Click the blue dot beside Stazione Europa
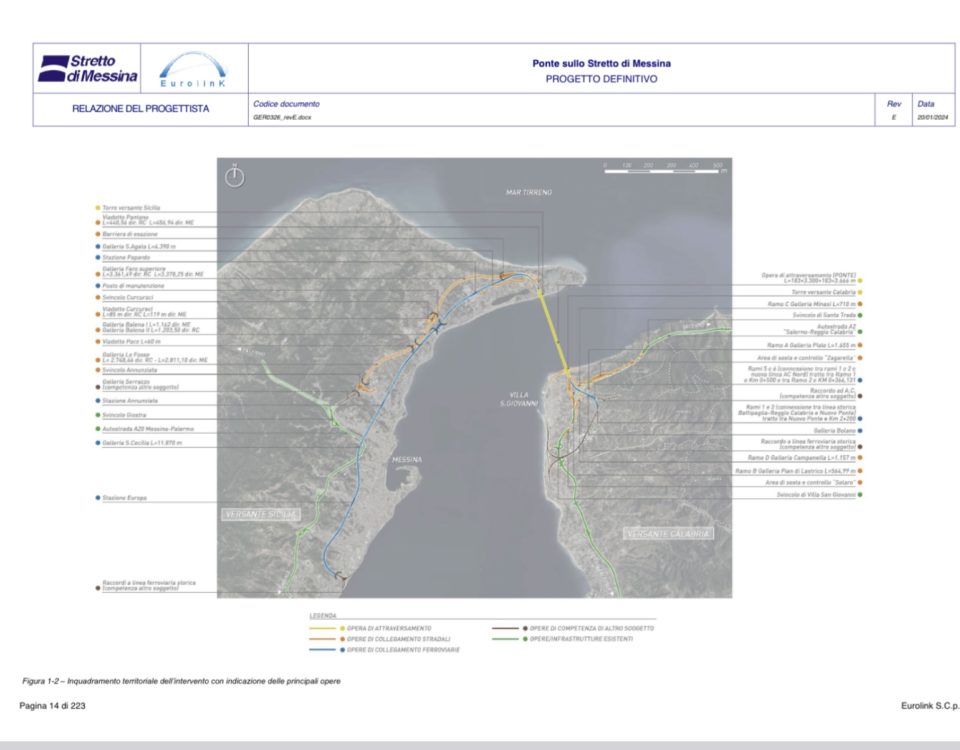This screenshot has width=960, height=750. [x=97, y=497]
